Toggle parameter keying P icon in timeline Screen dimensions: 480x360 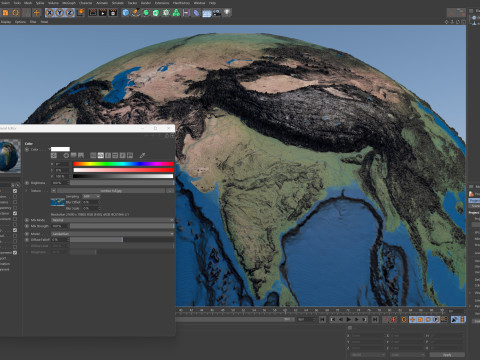436,319
